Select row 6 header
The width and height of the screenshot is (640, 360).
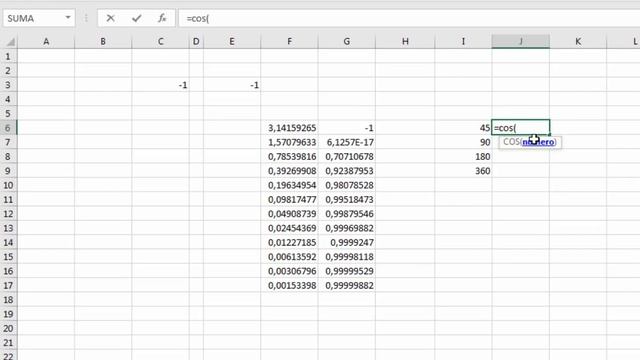click(8, 128)
